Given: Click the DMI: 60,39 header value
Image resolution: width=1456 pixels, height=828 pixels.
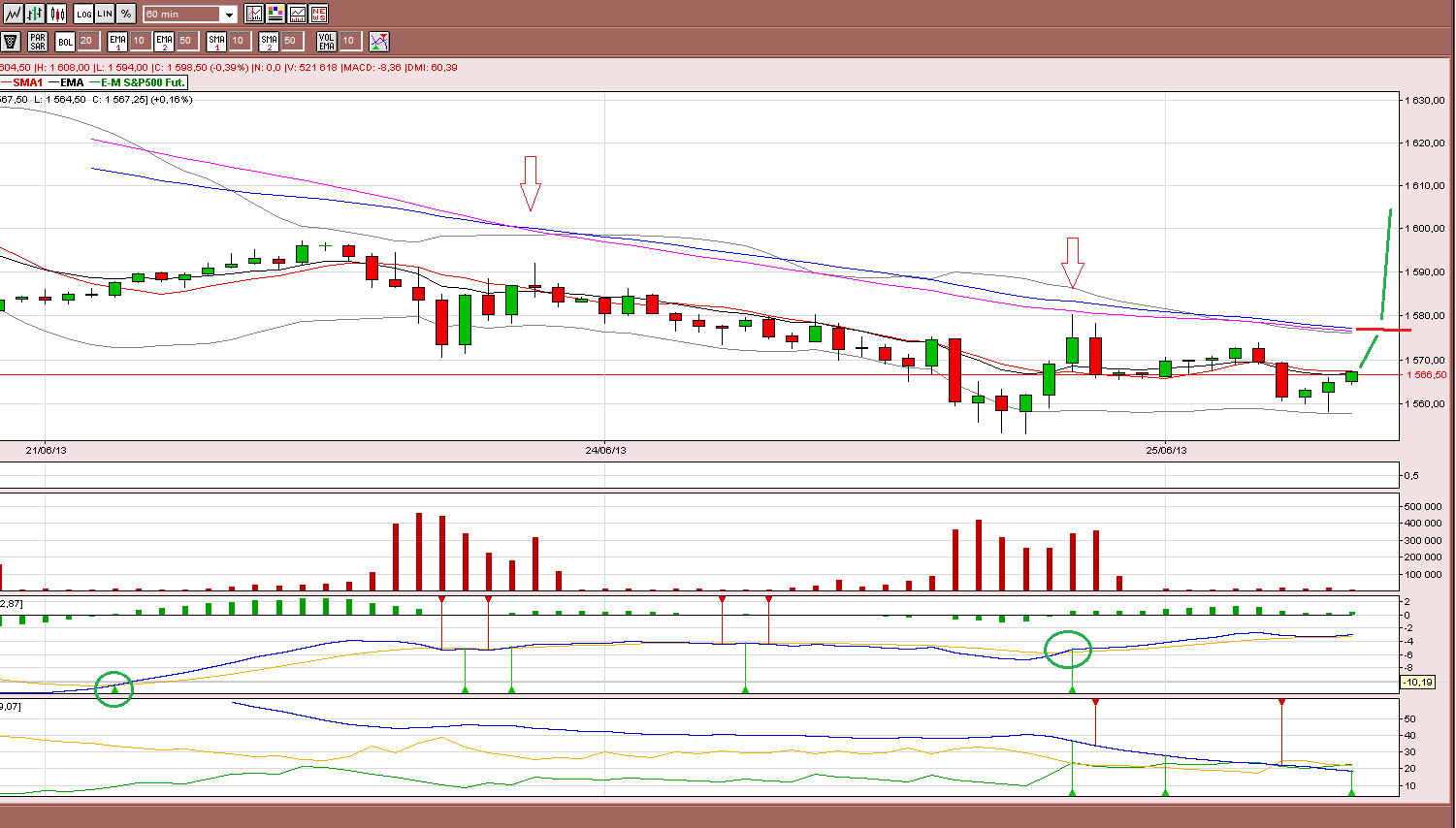Looking at the screenshot, I should (x=432, y=68).
